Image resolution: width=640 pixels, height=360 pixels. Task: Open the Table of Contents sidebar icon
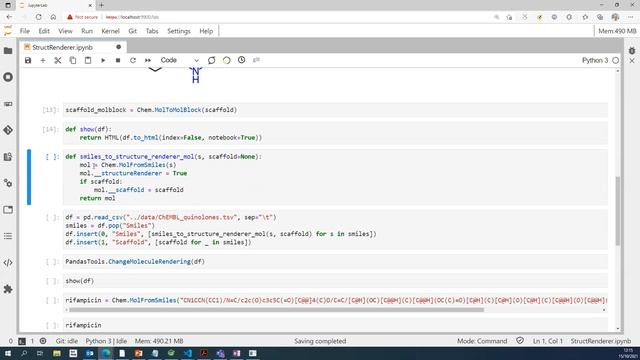pos(8,236)
